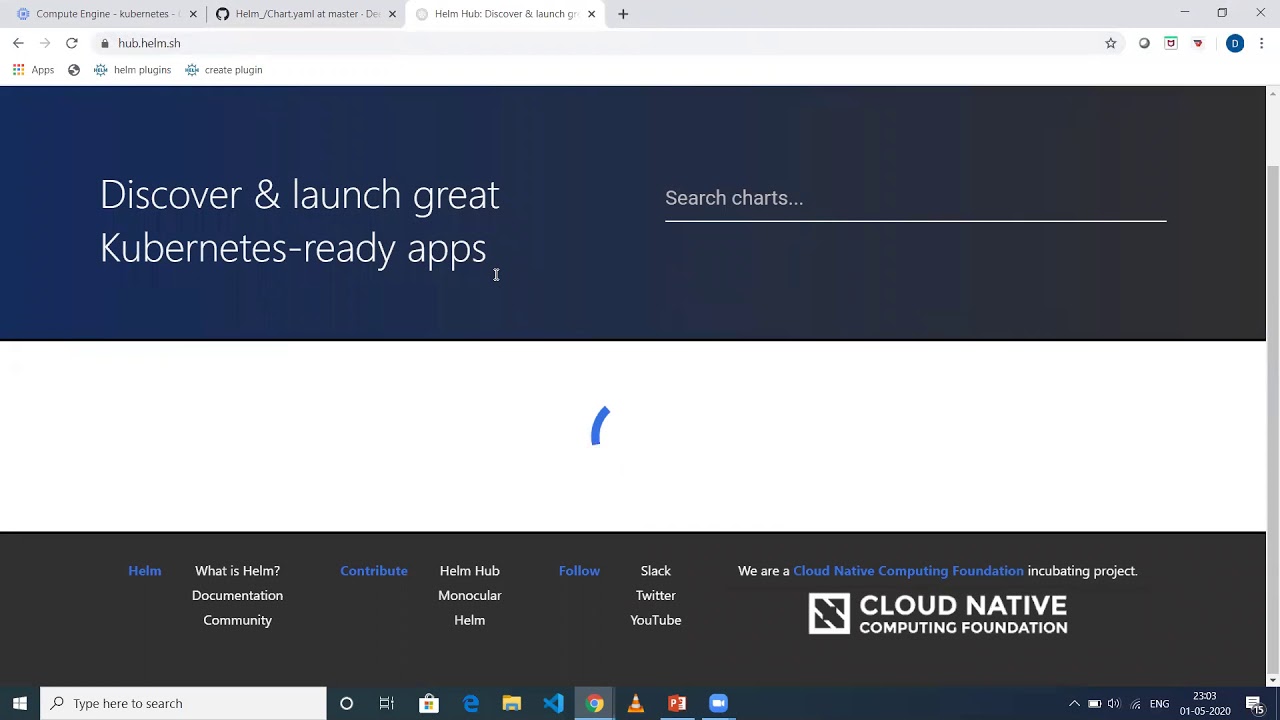The height and width of the screenshot is (720, 1280).
Task: Close the Helm_/Chart.yaml tab
Action: click(x=392, y=14)
